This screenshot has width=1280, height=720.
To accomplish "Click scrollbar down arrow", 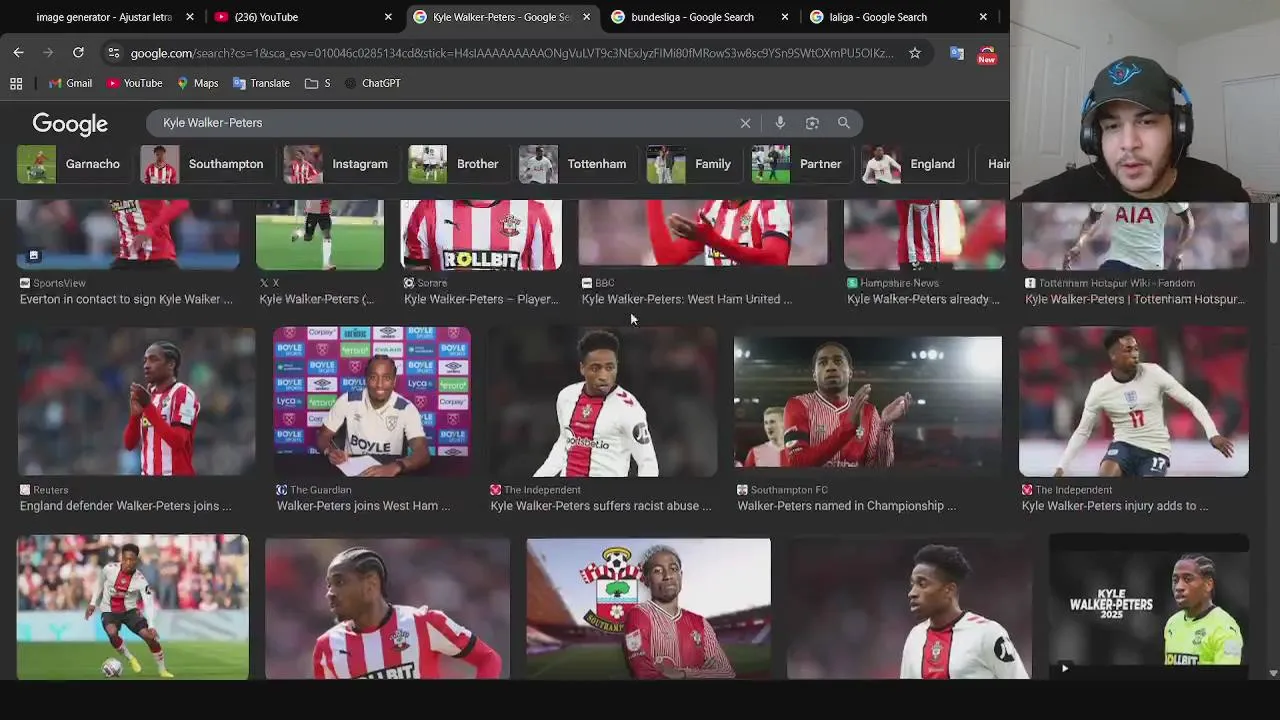I will coord(1273,673).
